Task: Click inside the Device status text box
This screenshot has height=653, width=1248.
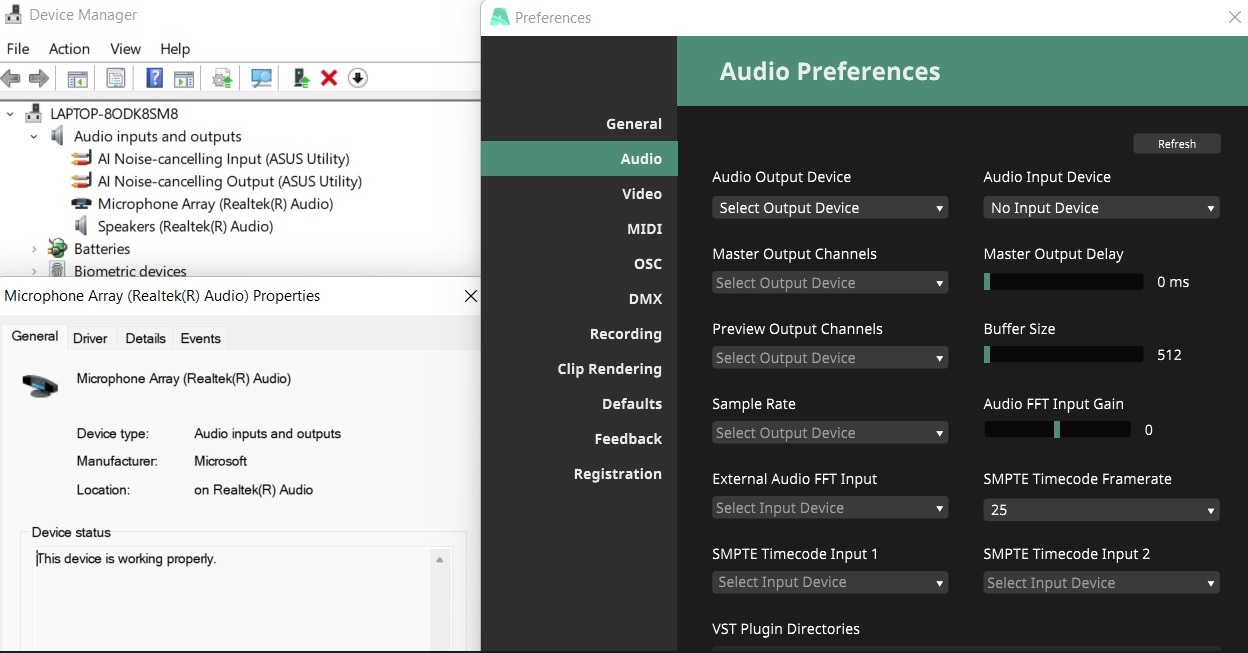Action: pos(232,598)
